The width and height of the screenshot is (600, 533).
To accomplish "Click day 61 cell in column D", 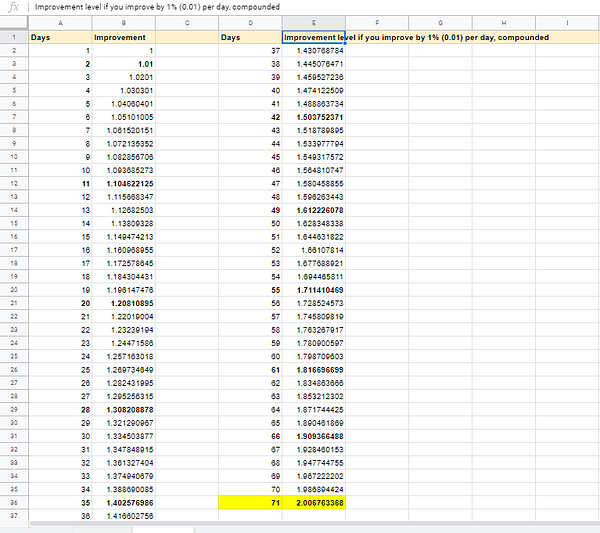I will tap(250, 370).
